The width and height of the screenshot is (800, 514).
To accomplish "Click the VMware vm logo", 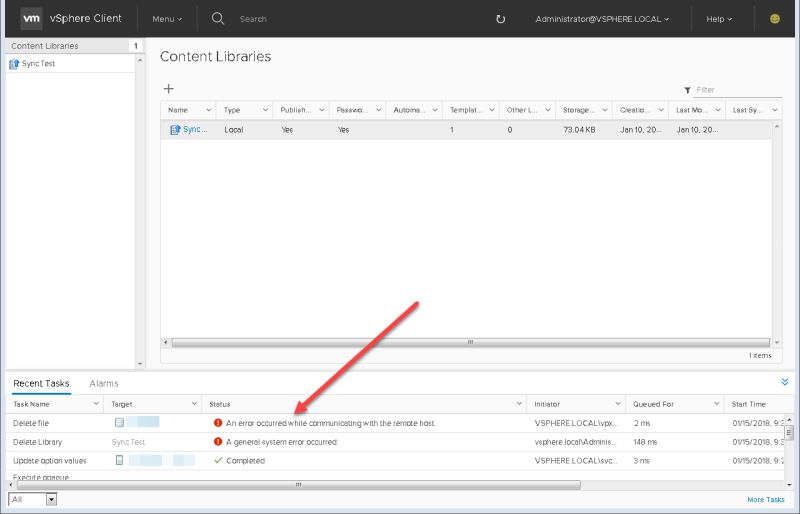I will point(31,18).
